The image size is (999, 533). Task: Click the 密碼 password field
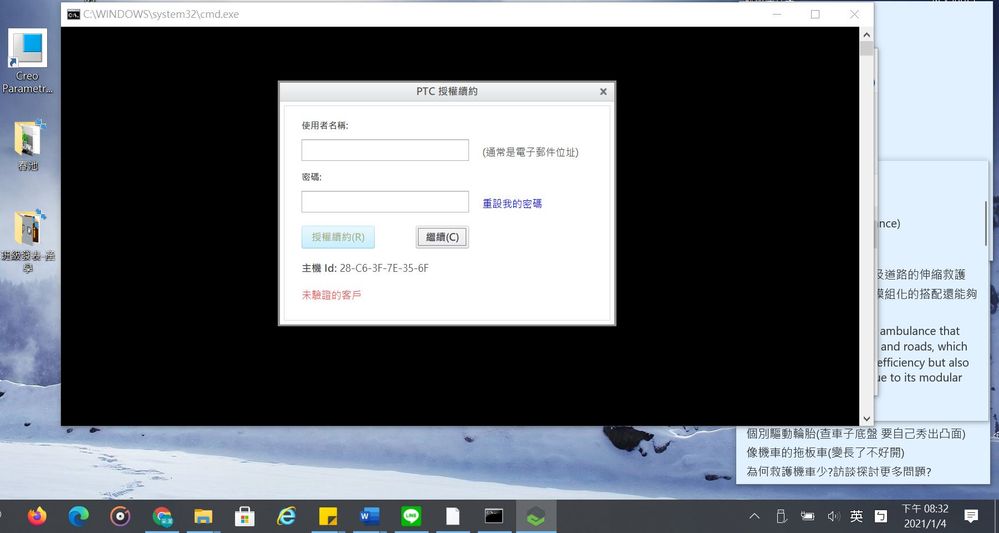tap(385, 202)
